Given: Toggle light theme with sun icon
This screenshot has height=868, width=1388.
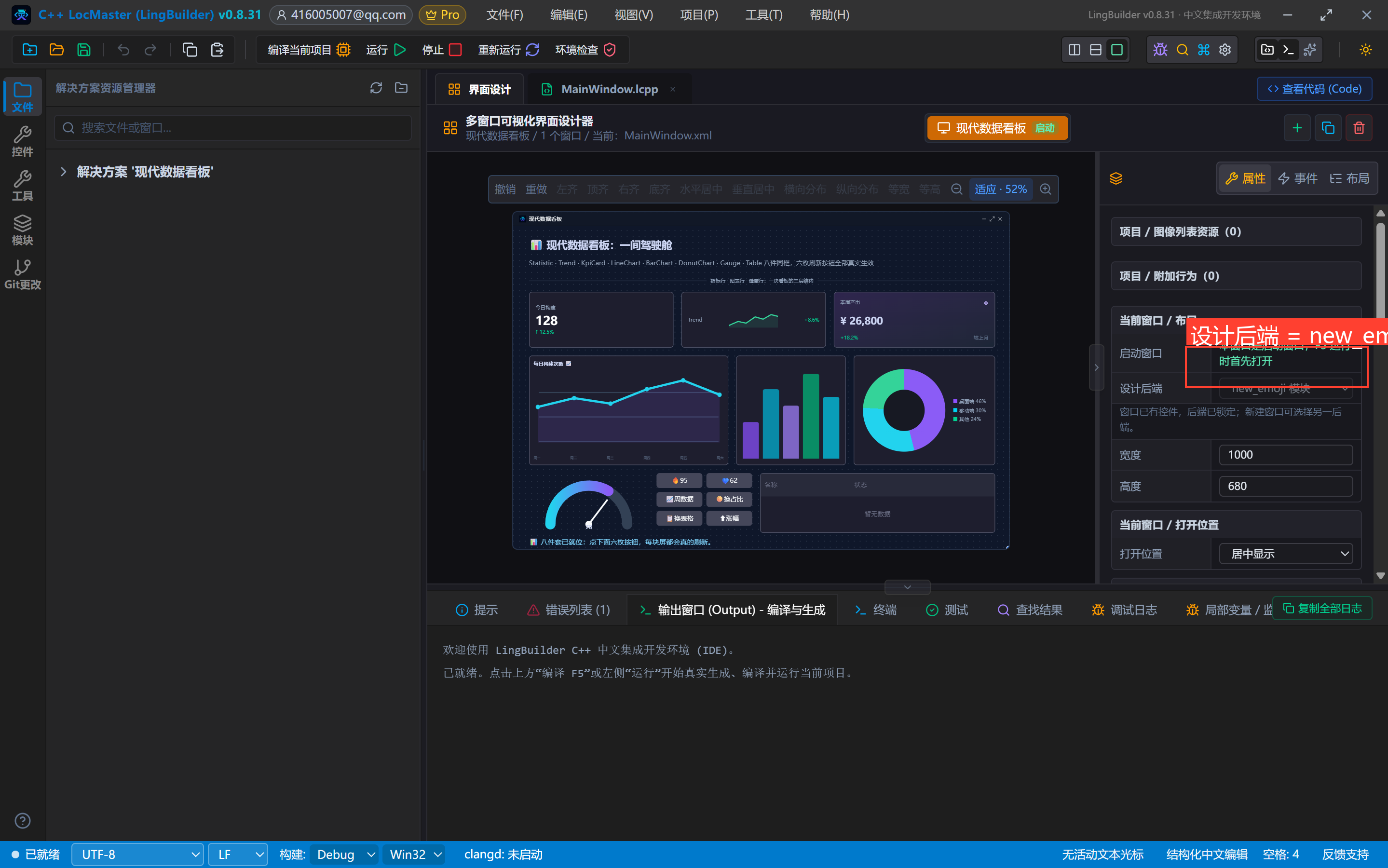Looking at the screenshot, I should coord(1365,50).
